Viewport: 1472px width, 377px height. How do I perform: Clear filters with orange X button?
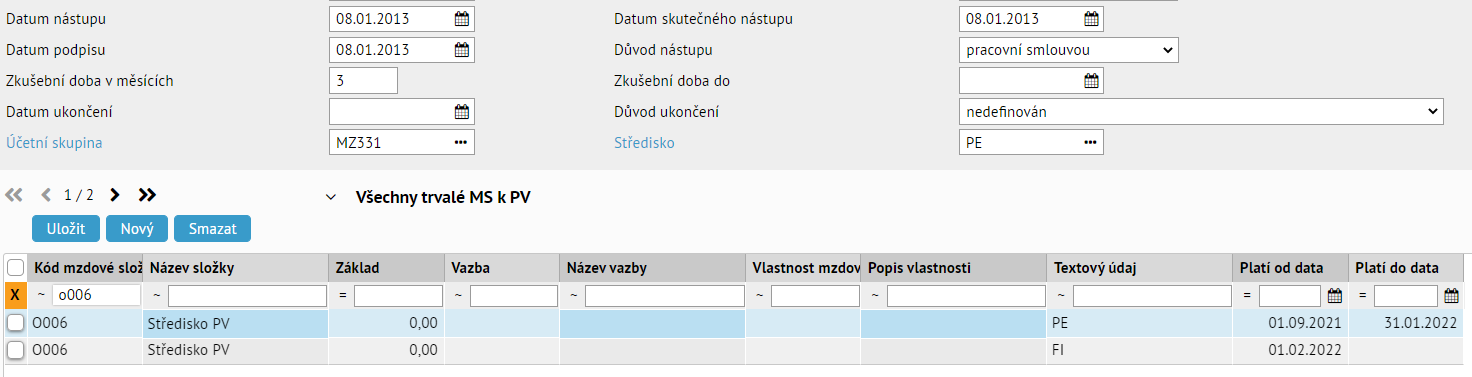15,296
